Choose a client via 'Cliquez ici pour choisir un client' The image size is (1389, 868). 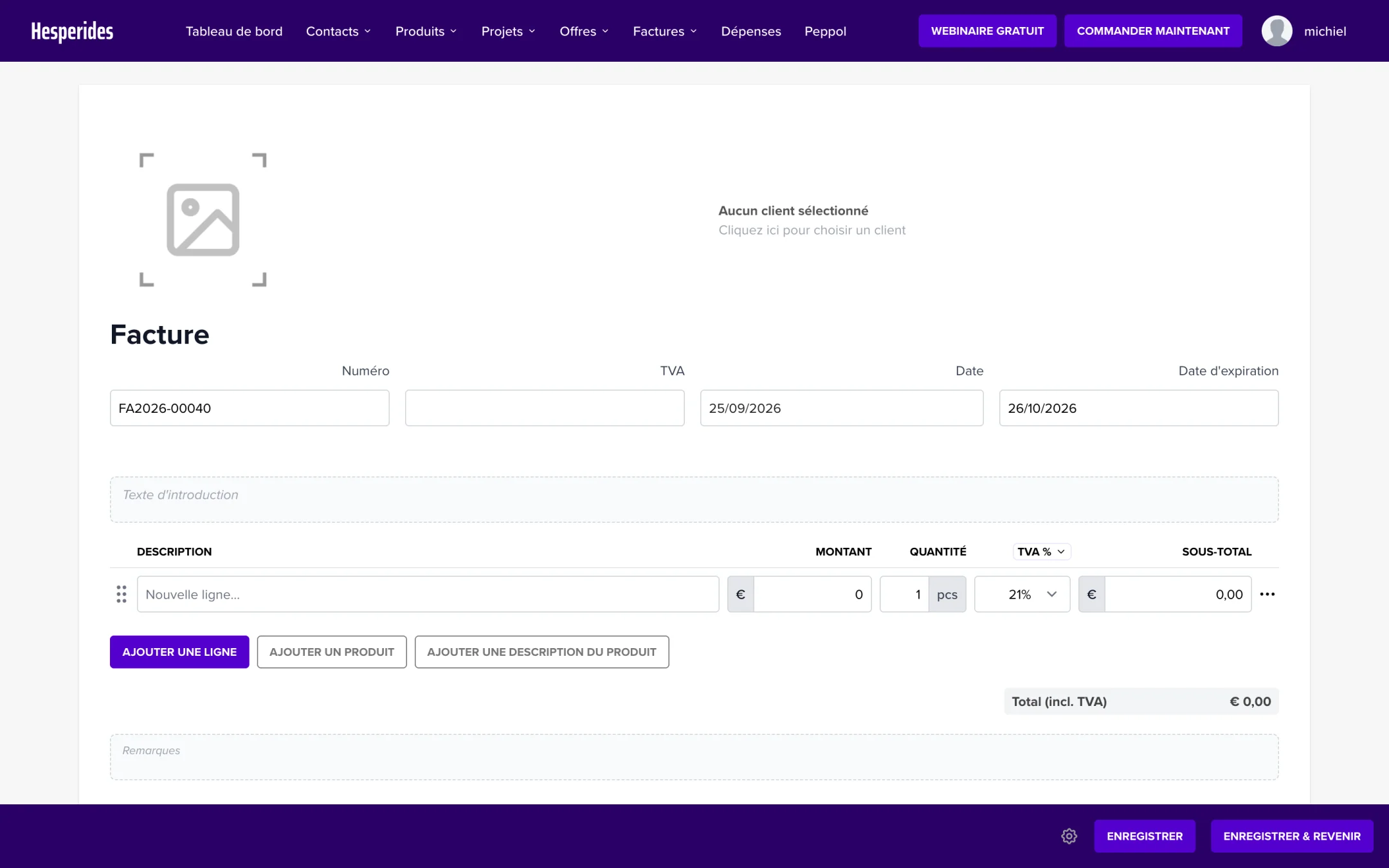coord(812,230)
